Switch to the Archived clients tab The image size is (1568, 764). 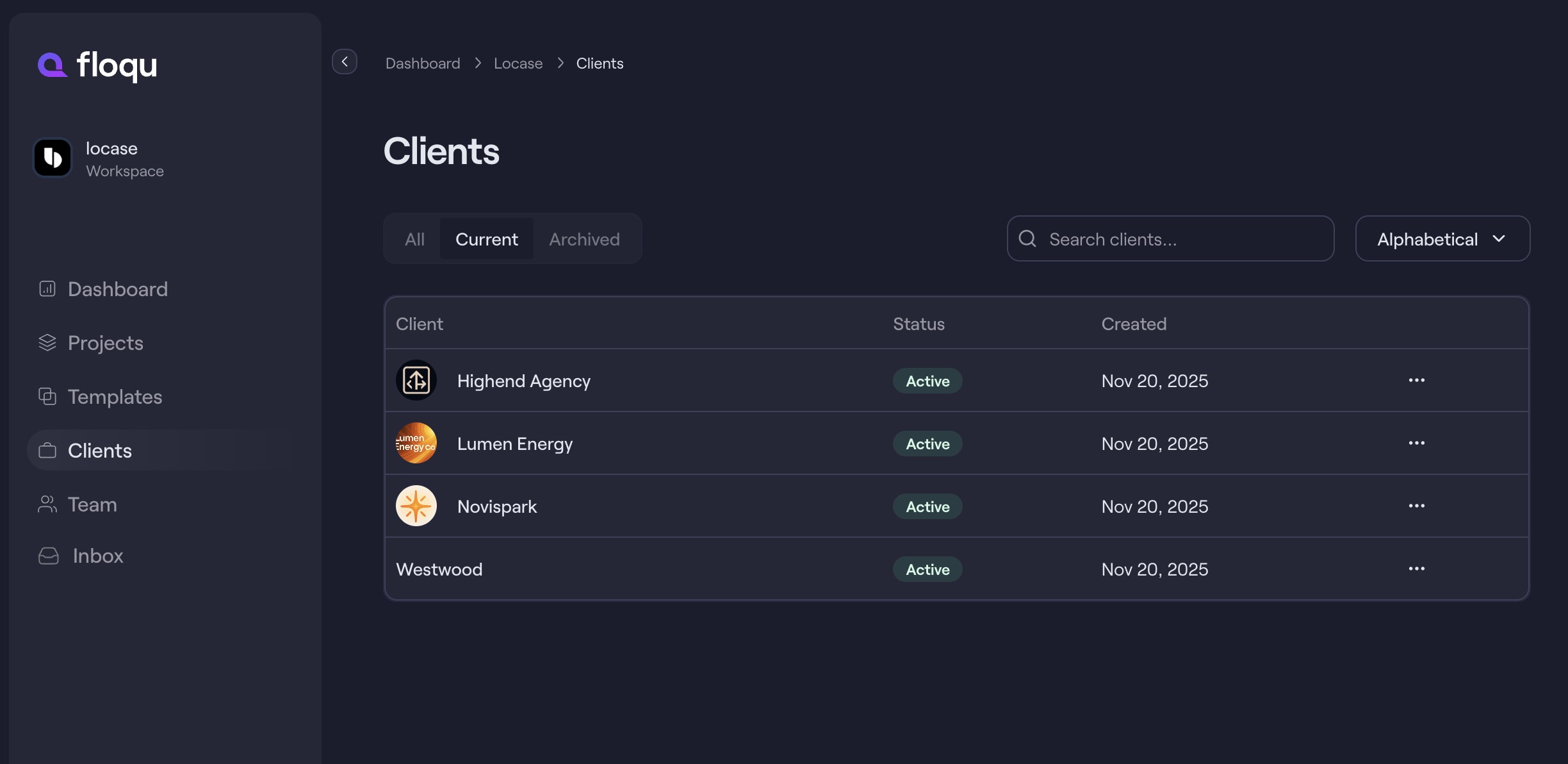[x=584, y=239]
